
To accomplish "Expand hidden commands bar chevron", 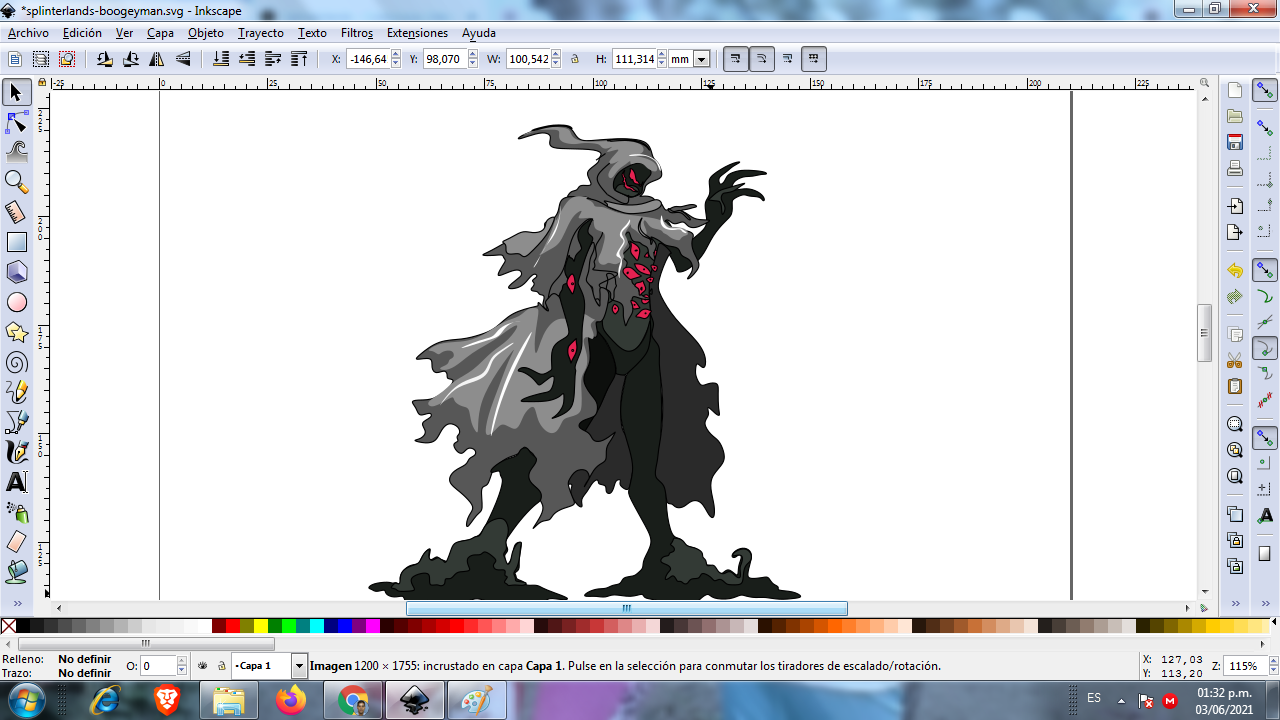I will (1235, 603).
